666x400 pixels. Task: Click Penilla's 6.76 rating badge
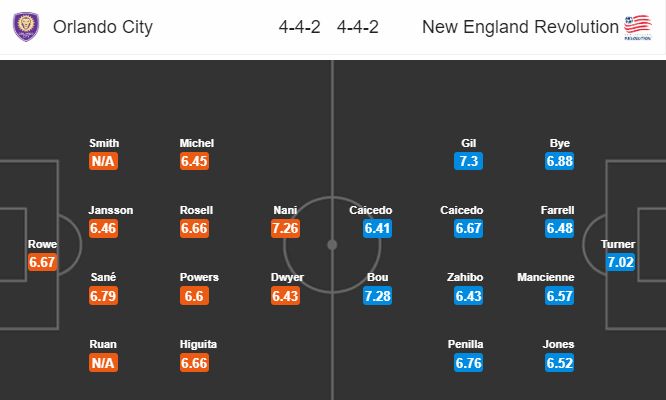tap(468, 363)
